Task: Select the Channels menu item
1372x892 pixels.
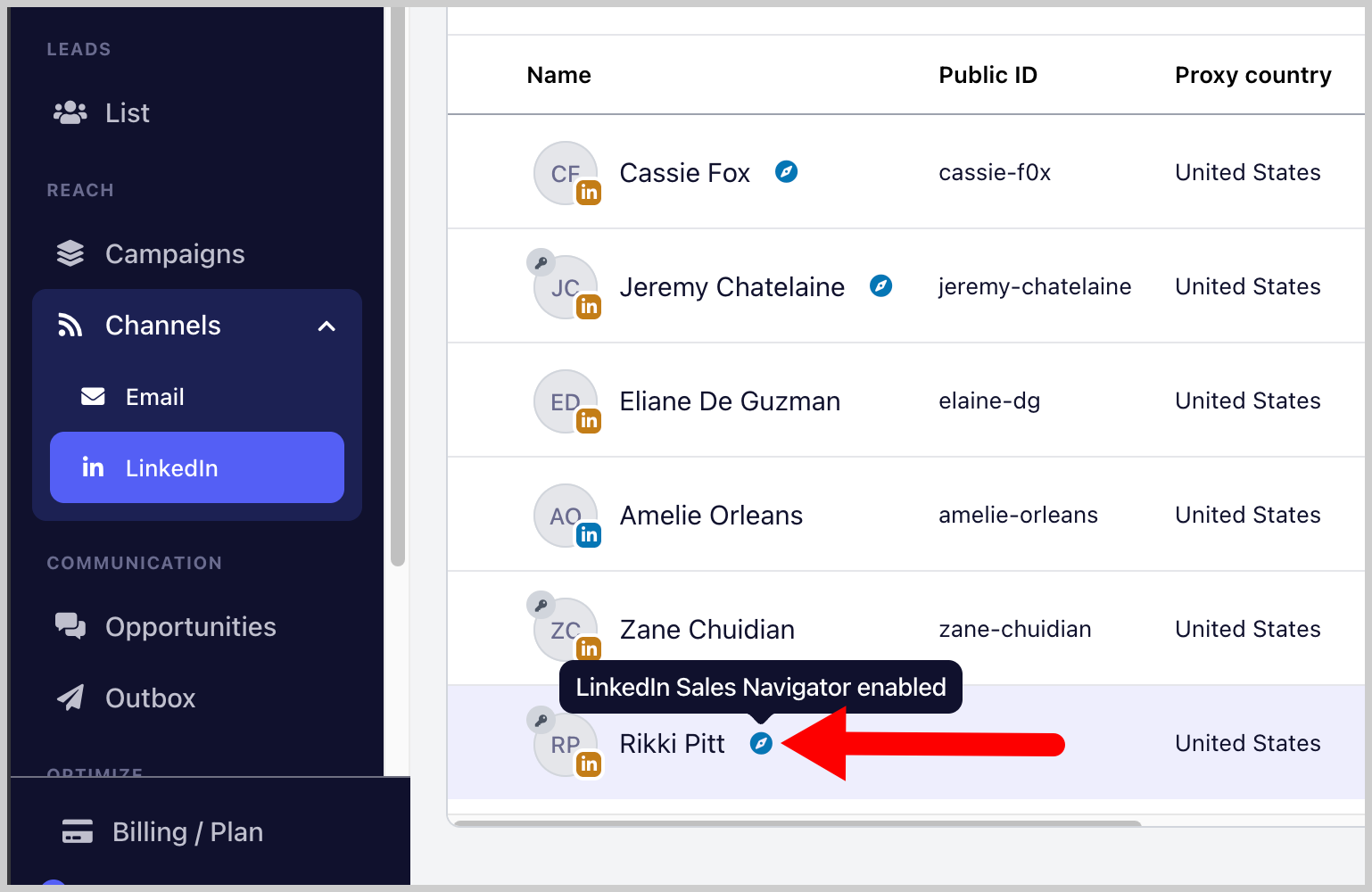Action: (x=197, y=326)
